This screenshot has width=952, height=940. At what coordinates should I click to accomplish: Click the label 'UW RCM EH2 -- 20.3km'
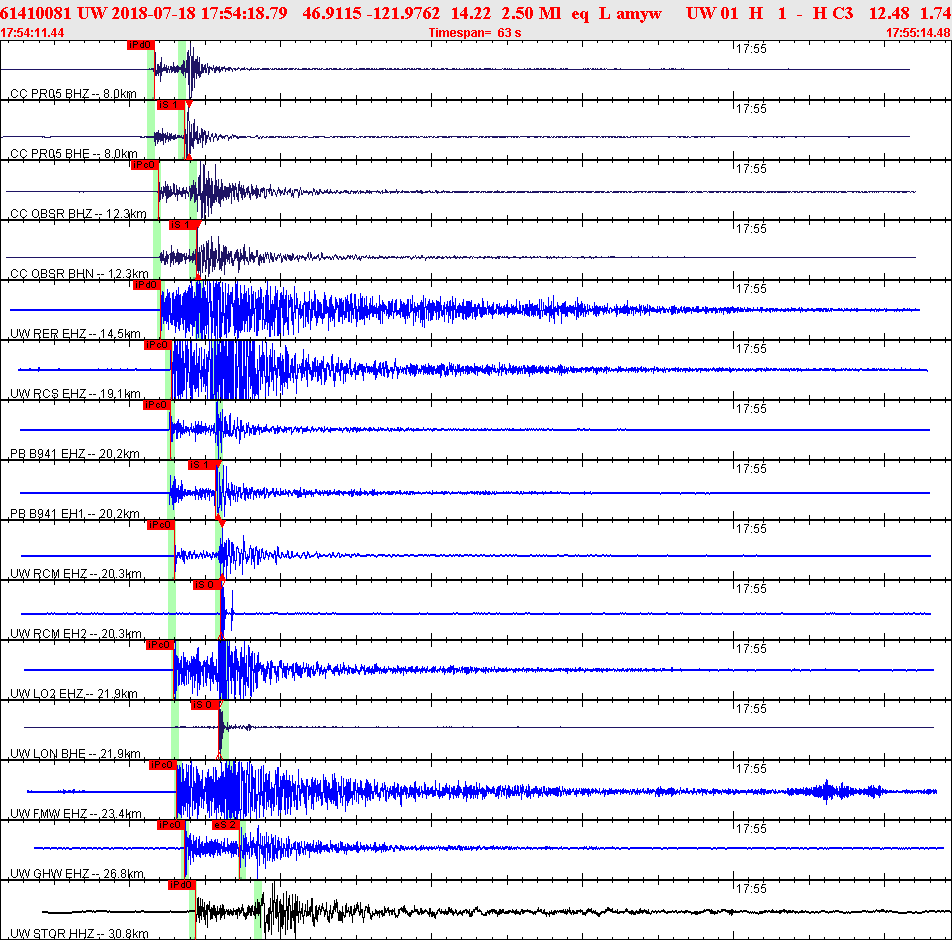(76, 634)
